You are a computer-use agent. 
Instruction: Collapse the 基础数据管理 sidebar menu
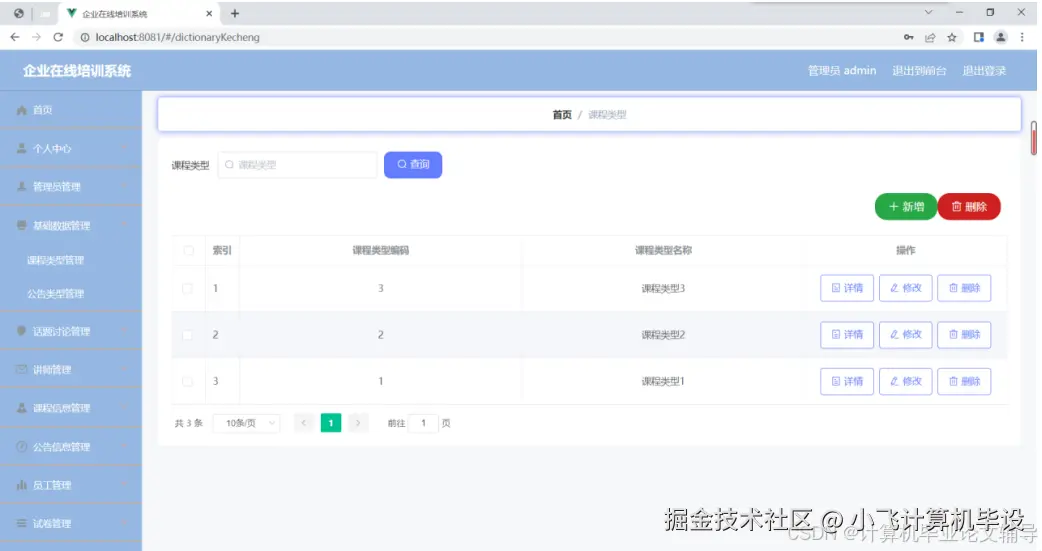click(71, 225)
